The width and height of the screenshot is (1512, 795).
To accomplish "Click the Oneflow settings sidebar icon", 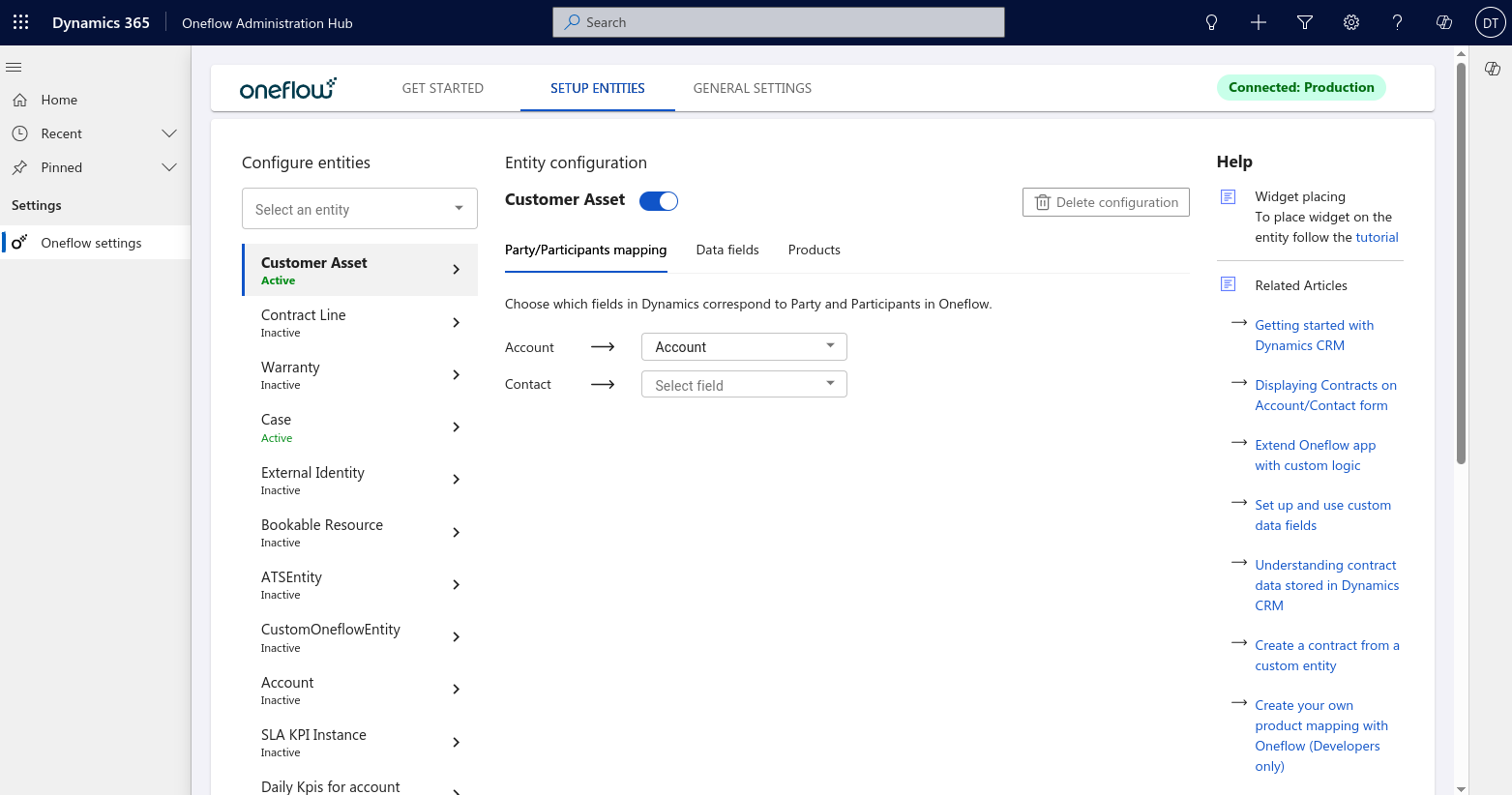I will pyautogui.click(x=19, y=243).
